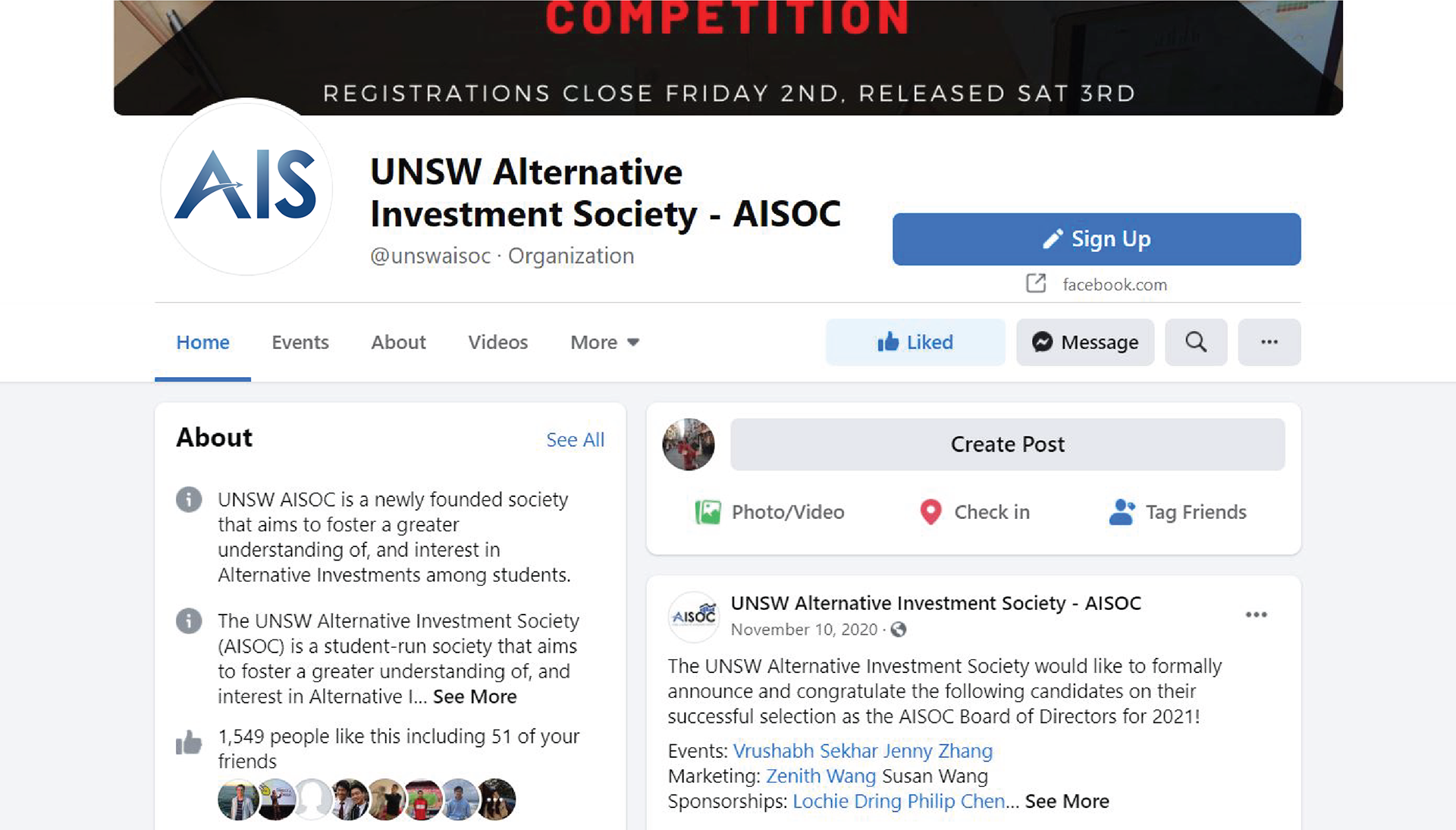
Task: Open the Videos tab
Action: click(498, 342)
